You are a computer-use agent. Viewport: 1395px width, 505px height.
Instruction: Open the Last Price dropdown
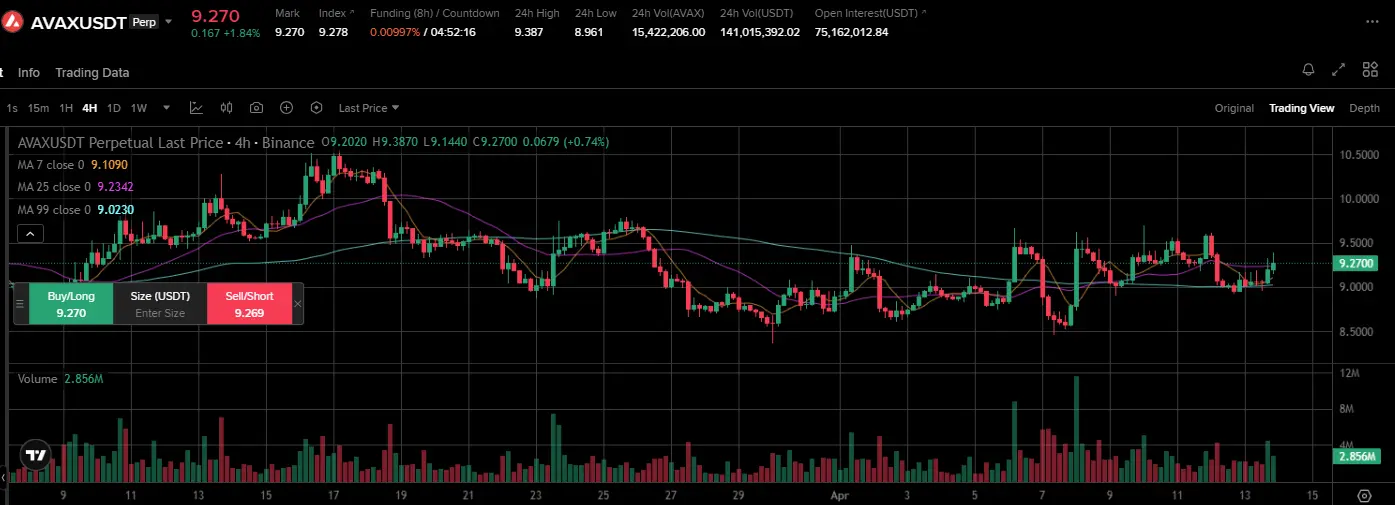368,108
